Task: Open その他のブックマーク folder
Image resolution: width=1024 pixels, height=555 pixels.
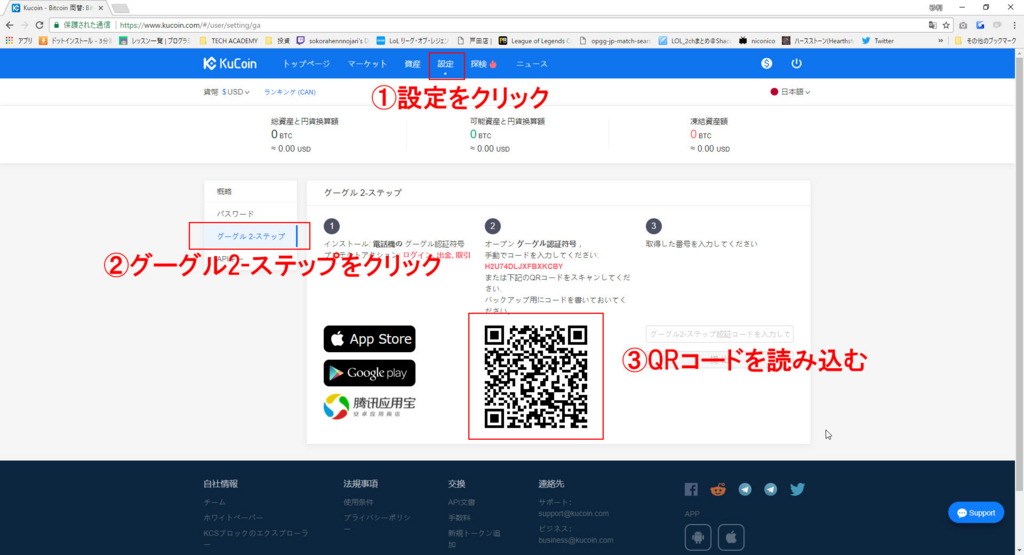Action: coord(985,40)
